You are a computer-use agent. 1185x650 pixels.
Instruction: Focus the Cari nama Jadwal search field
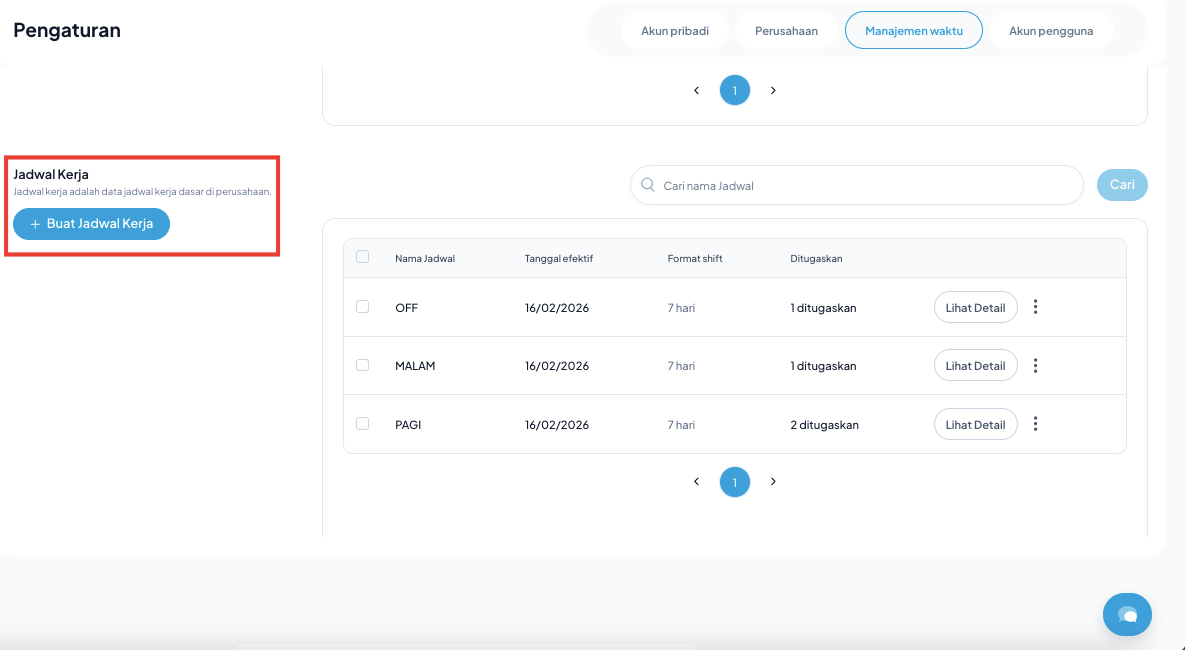pos(865,185)
